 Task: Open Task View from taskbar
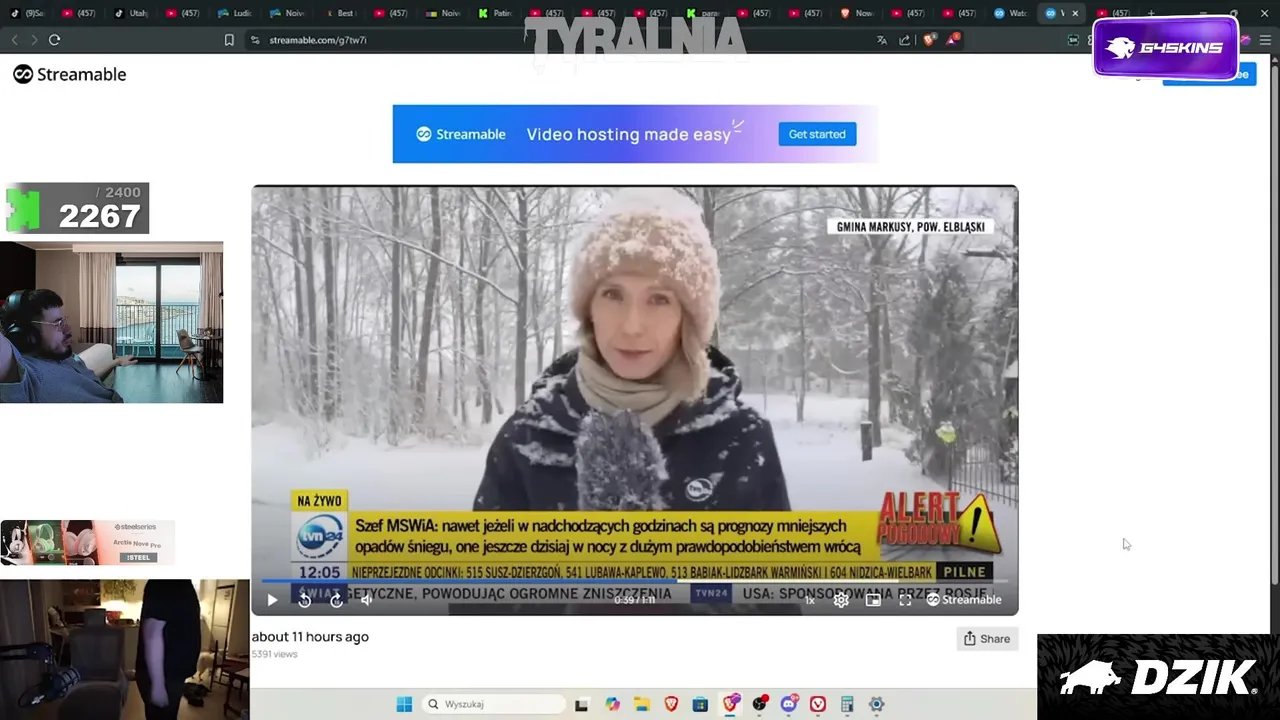click(x=581, y=704)
